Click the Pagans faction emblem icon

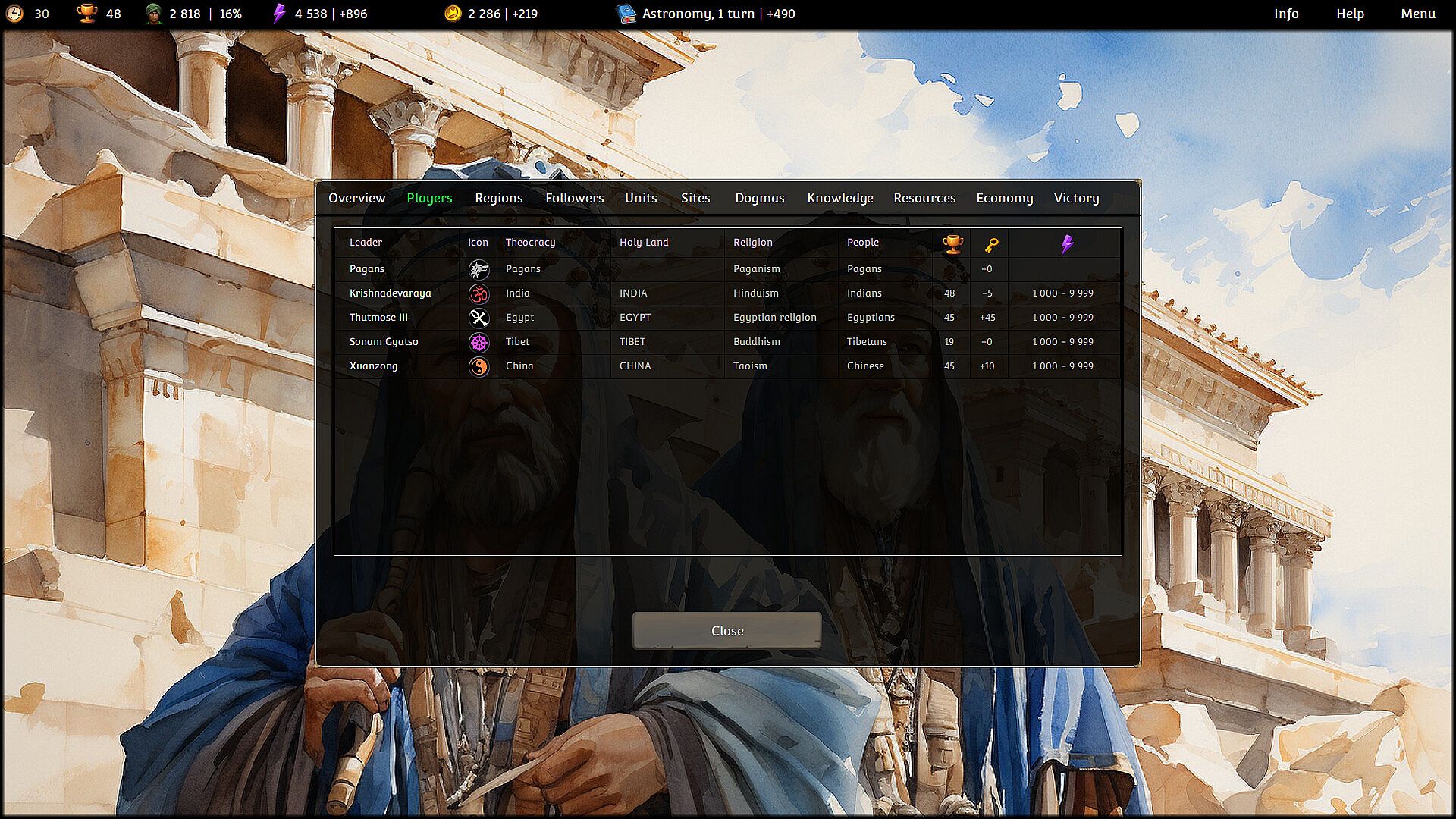[479, 269]
